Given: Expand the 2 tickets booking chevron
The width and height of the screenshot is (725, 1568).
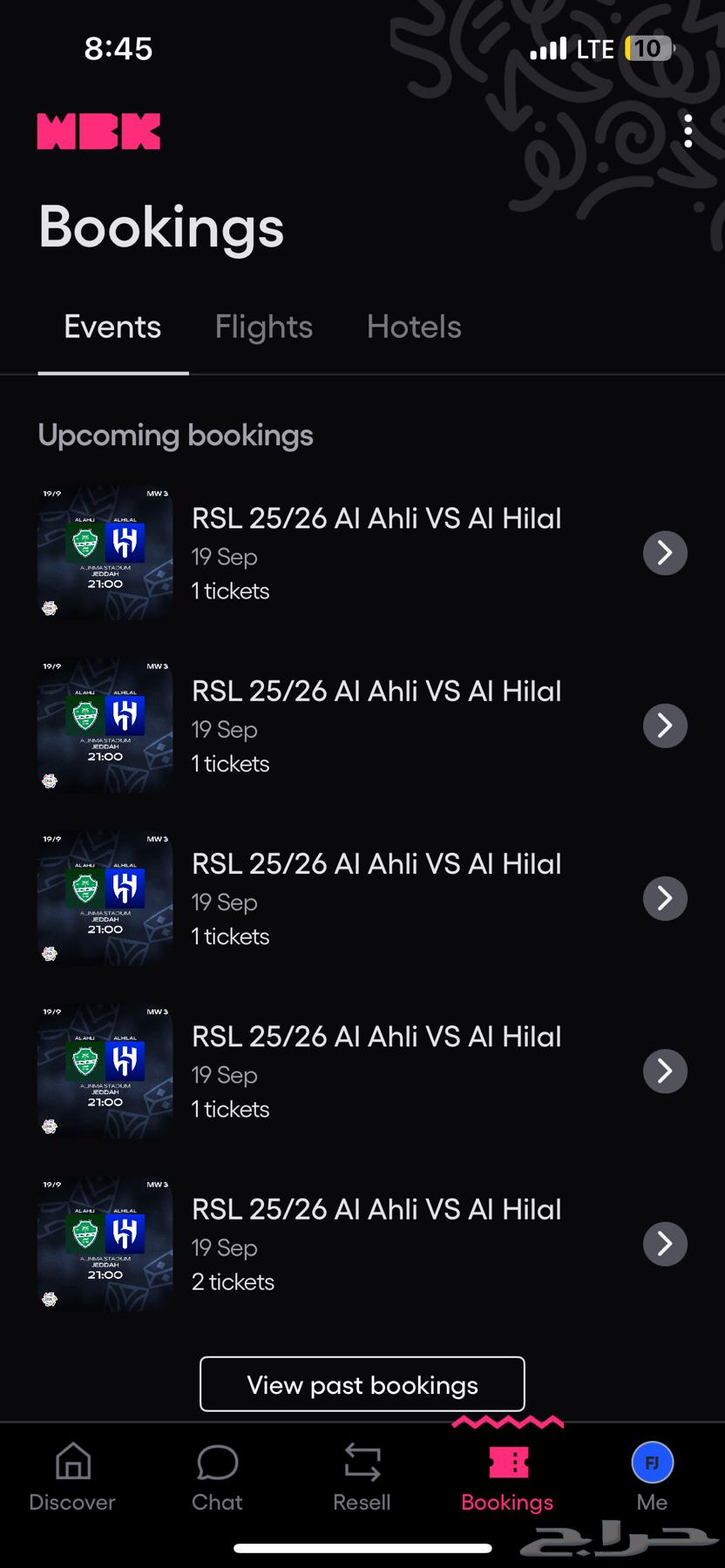Looking at the screenshot, I should click(665, 1243).
